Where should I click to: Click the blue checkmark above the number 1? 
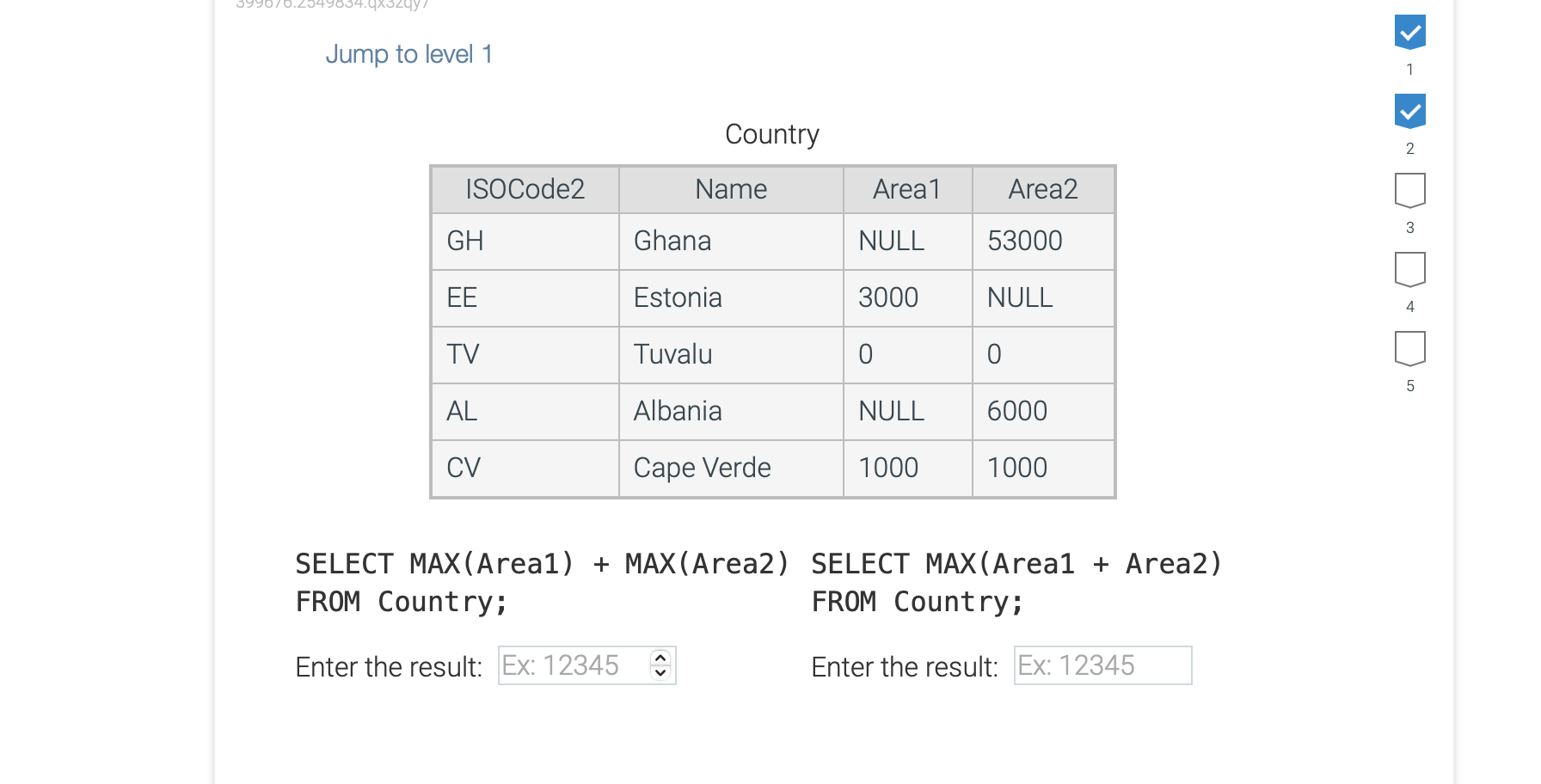1409,32
